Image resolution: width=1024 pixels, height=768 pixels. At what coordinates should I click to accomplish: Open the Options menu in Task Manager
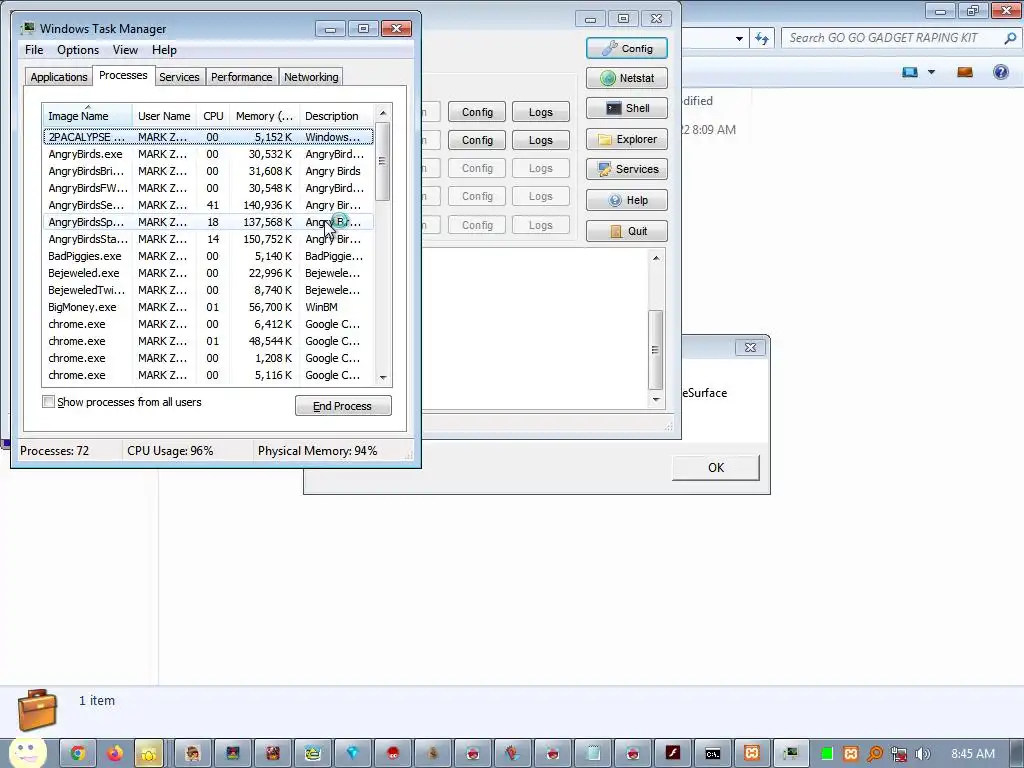pyautogui.click(x=78, y=50)
